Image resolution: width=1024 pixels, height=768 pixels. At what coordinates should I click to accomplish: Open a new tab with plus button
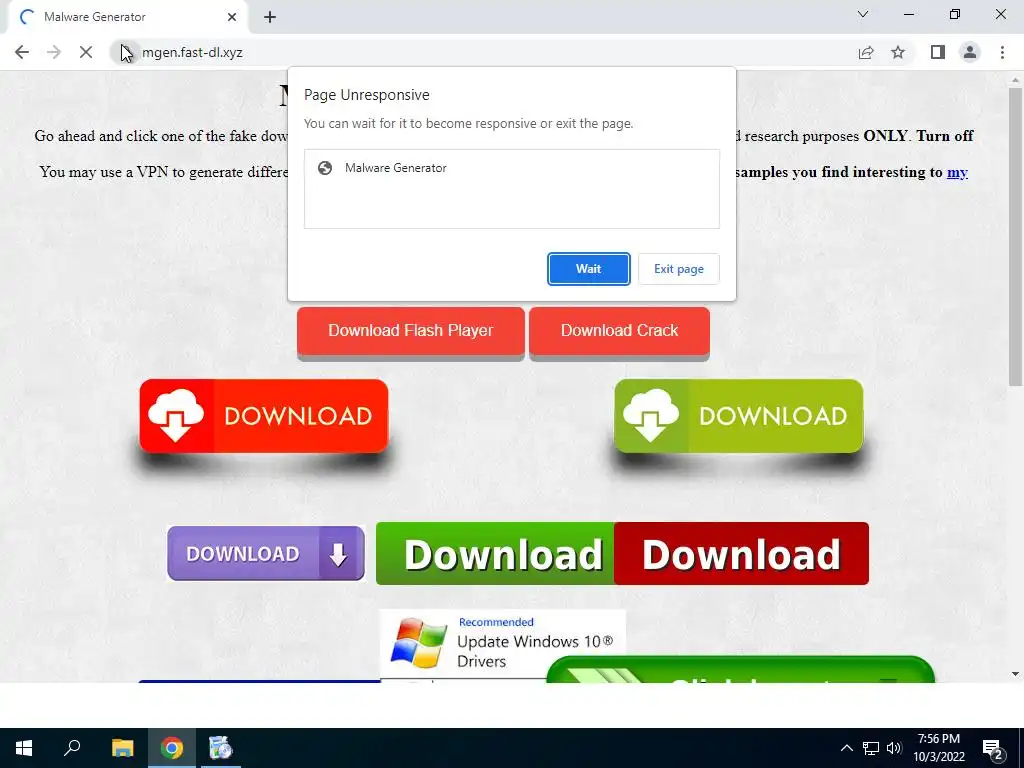click(270, 17)
